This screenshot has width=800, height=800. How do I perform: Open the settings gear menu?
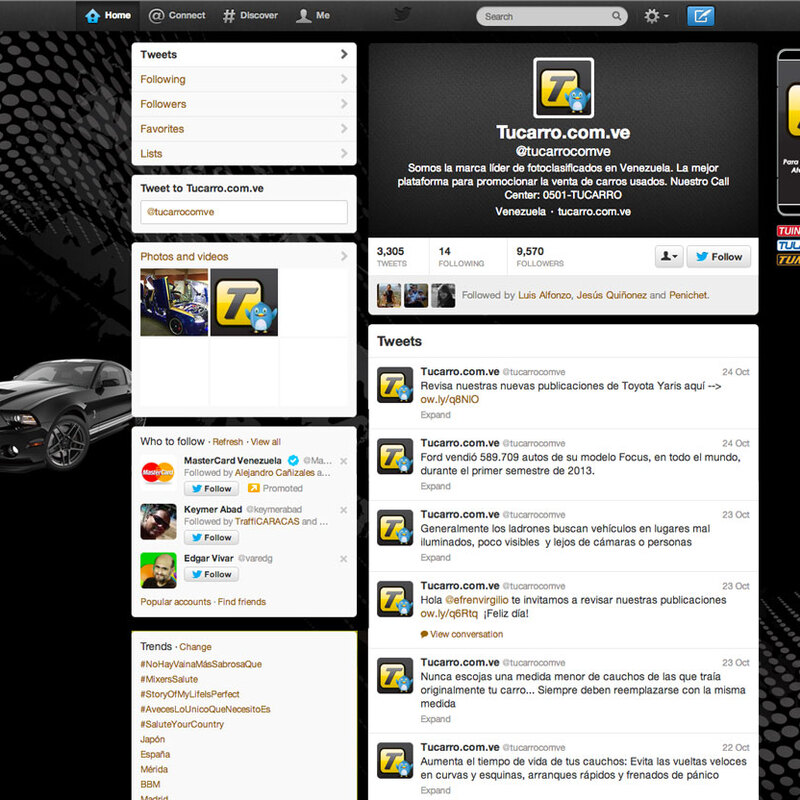(656, 16)
